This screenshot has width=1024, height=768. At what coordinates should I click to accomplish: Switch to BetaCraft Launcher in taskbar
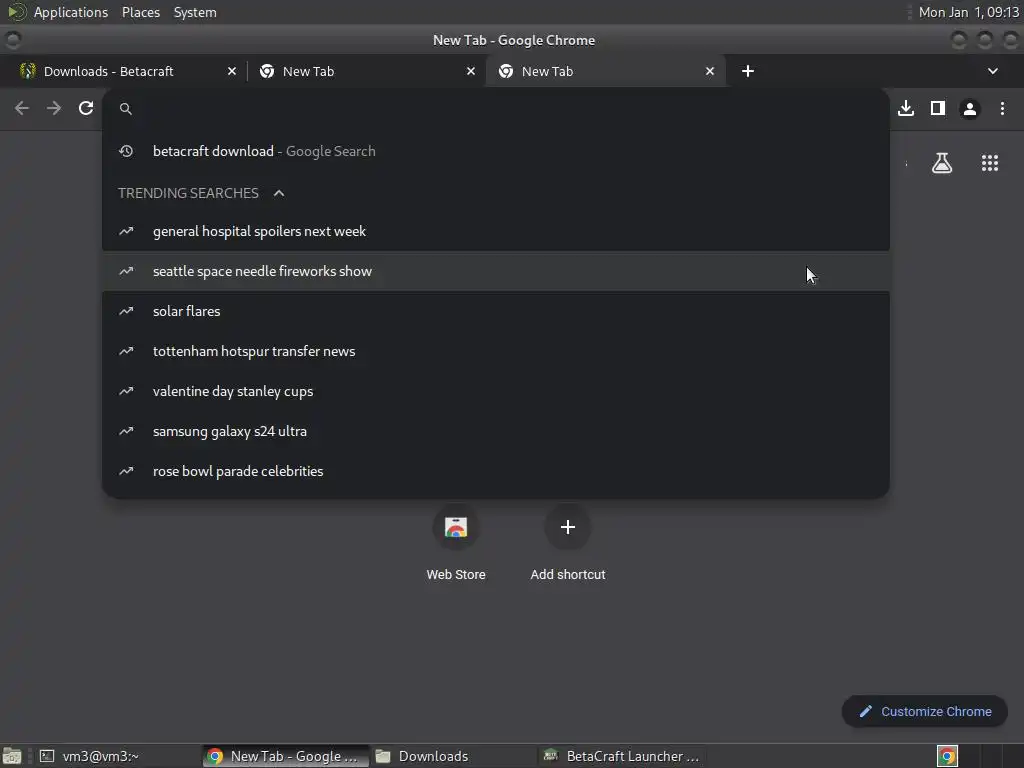(622, 756)
